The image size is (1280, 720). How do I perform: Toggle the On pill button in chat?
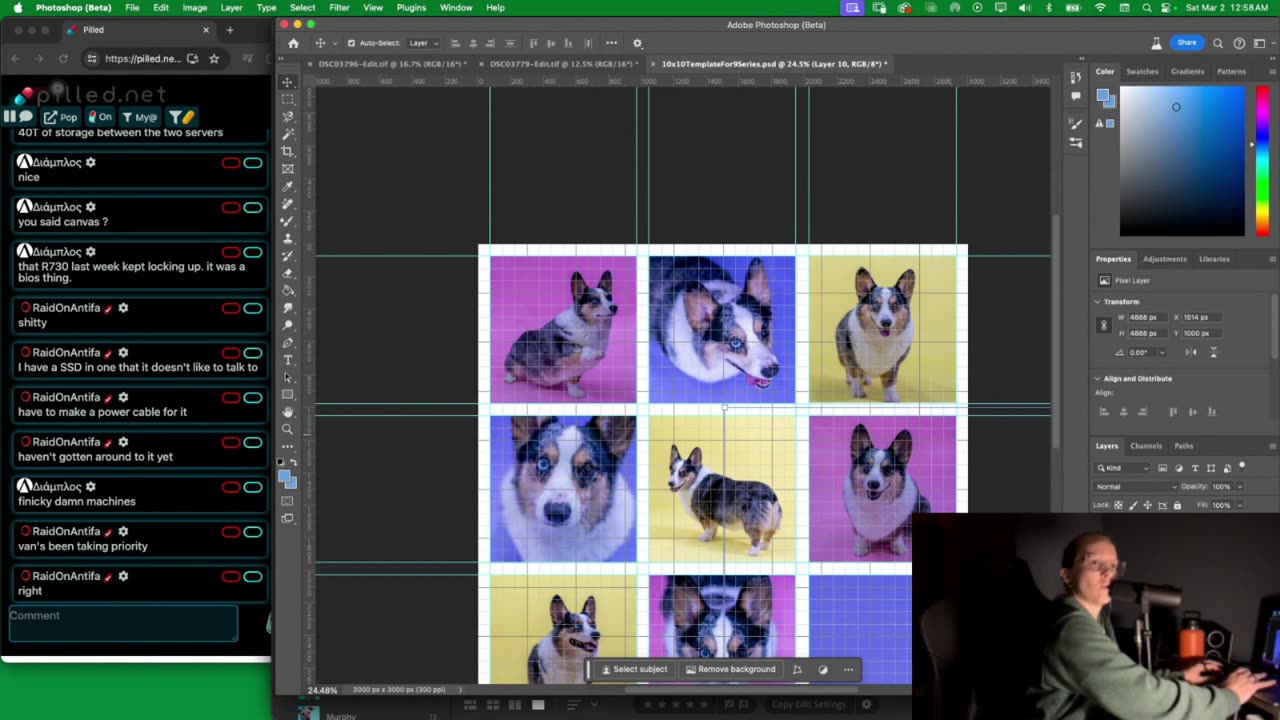(99, 117)
